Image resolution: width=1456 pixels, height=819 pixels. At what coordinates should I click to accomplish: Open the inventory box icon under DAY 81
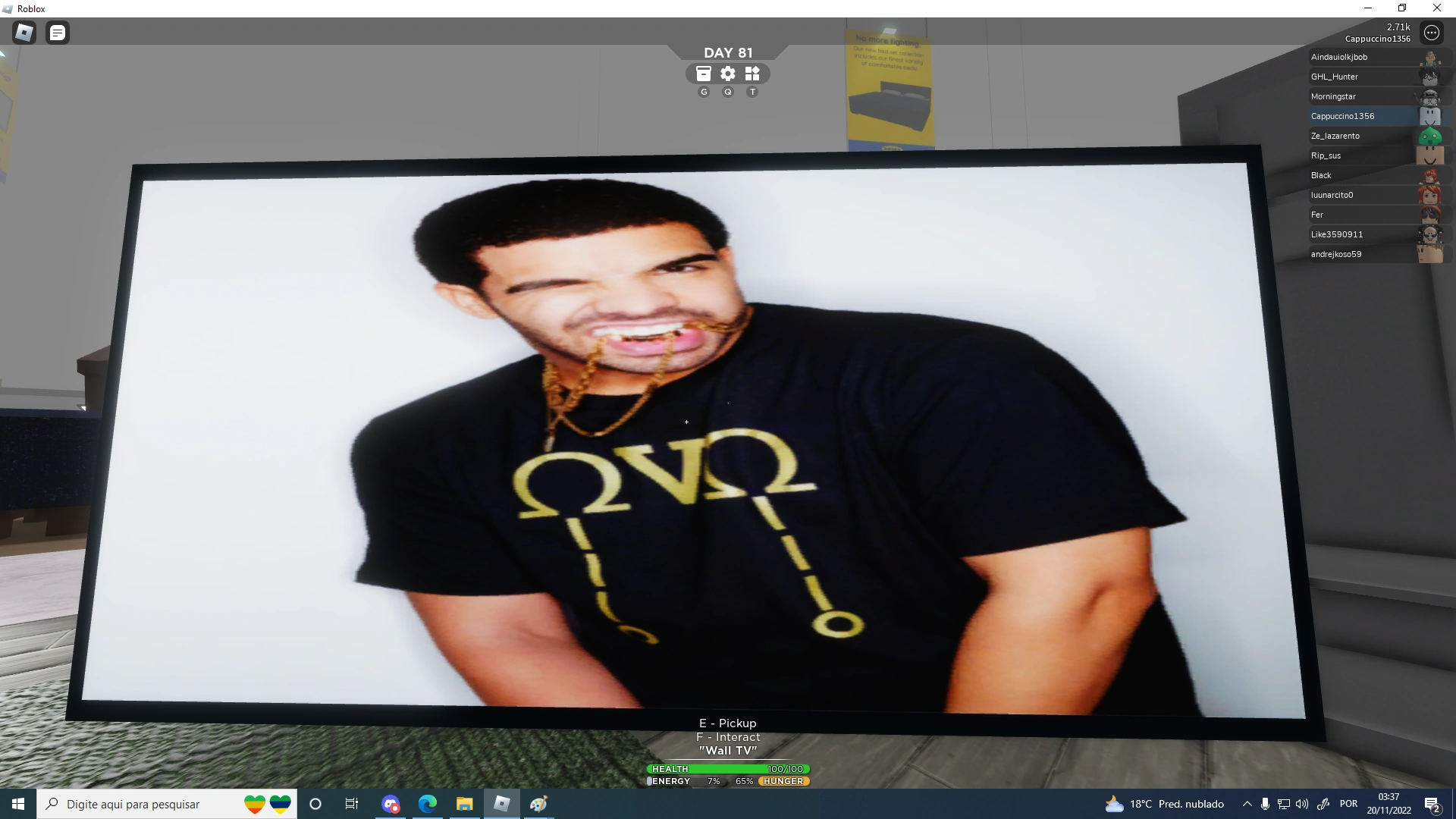[704, 74]
